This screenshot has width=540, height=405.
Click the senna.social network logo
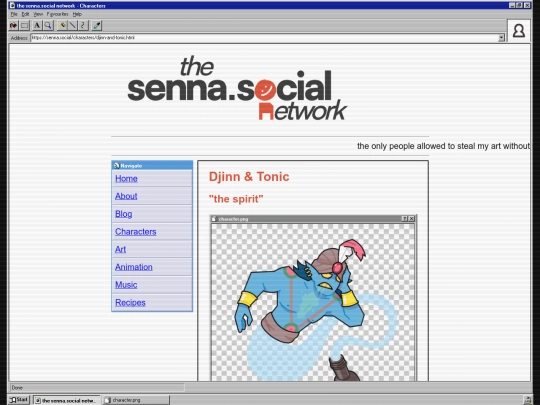tap(237, 89)
